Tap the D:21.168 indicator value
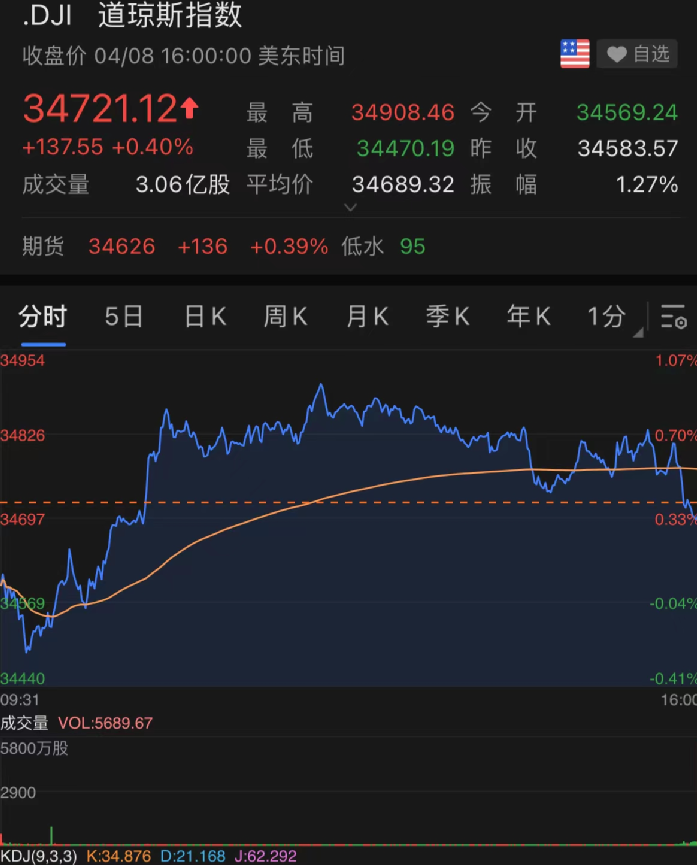Image resolution: width=697 pixels, height=865 pixels. coord(193,856)
